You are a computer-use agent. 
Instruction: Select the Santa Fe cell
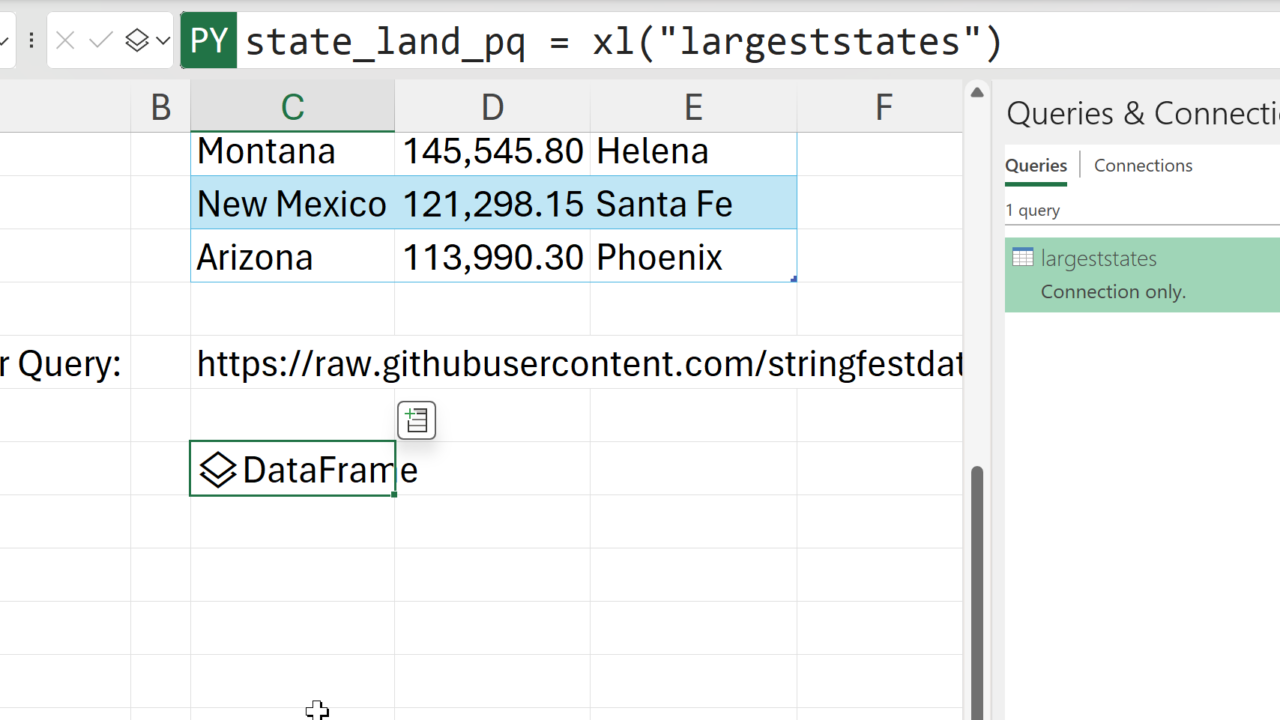click(692, 204)
